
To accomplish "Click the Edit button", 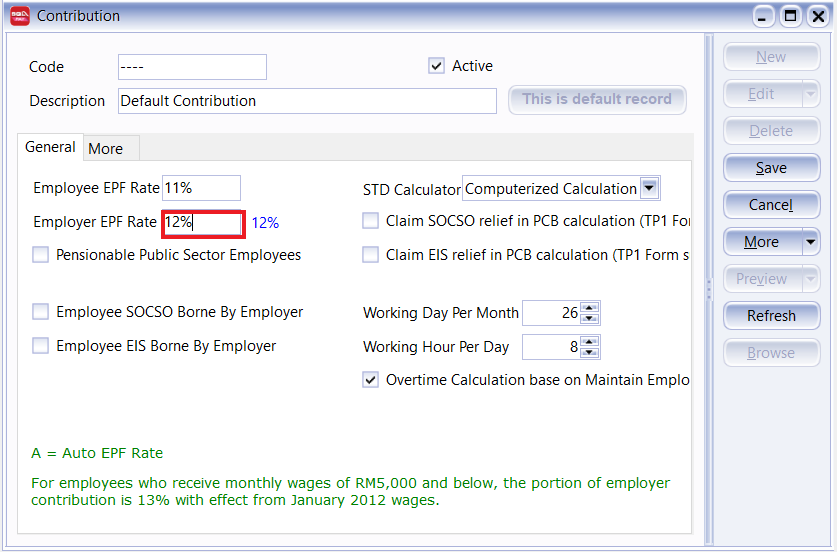I will pos(762,94).
